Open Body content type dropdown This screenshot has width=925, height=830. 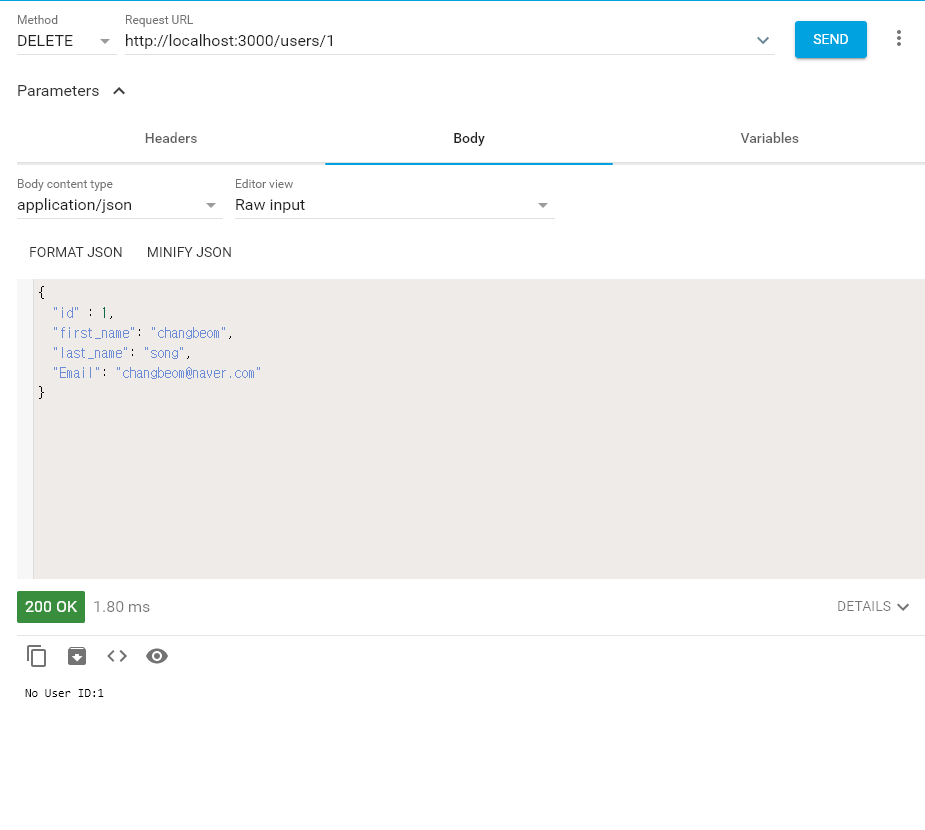[x=120, y=205]
